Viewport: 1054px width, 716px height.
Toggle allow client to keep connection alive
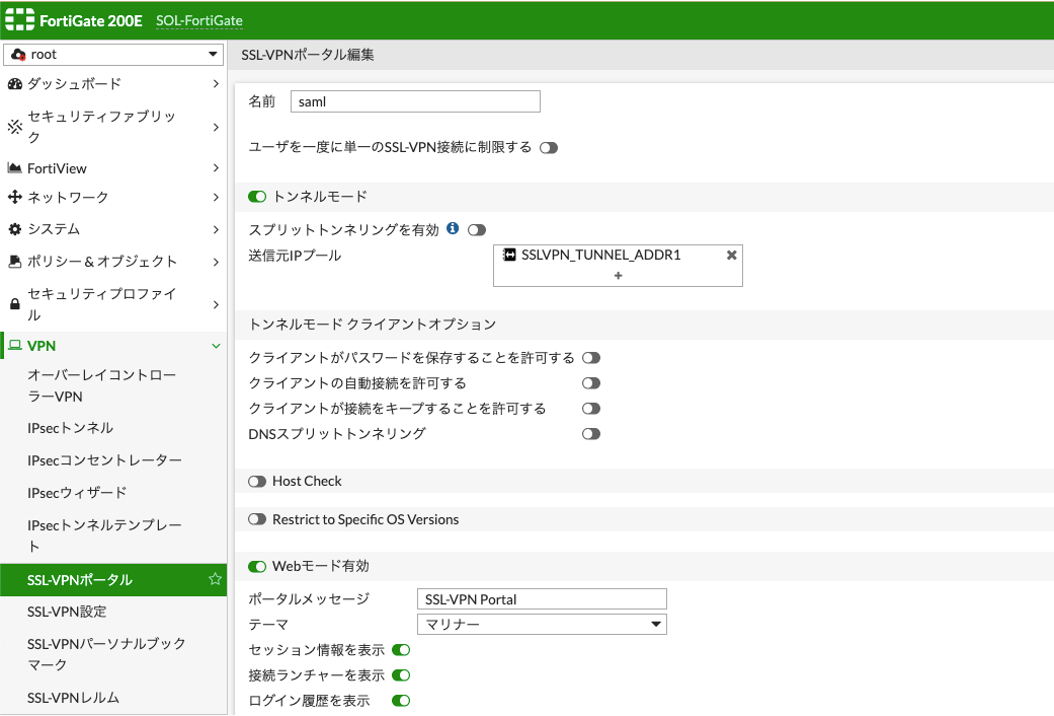[x=591, y=409]
